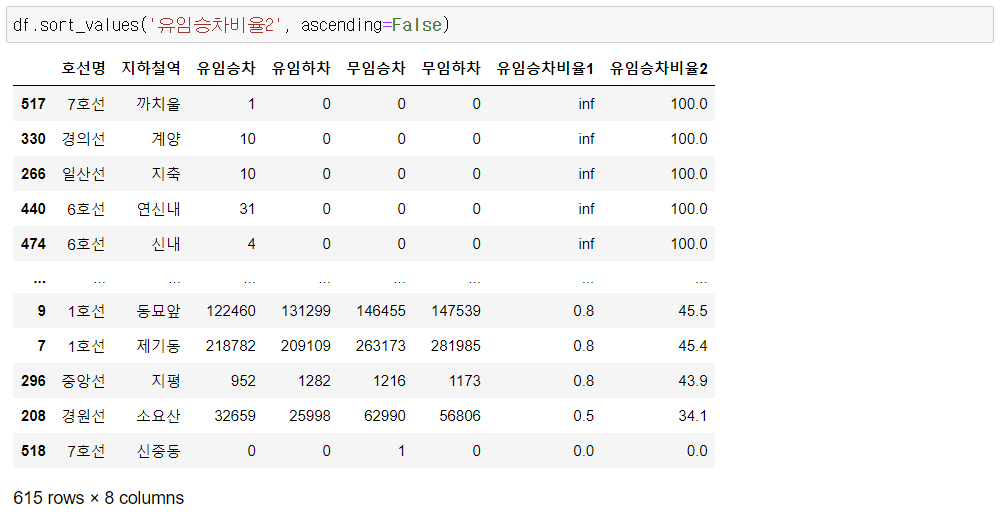Select the 무임승차 column header
This screenshot has width=1003, height=512.
point(376,68)
